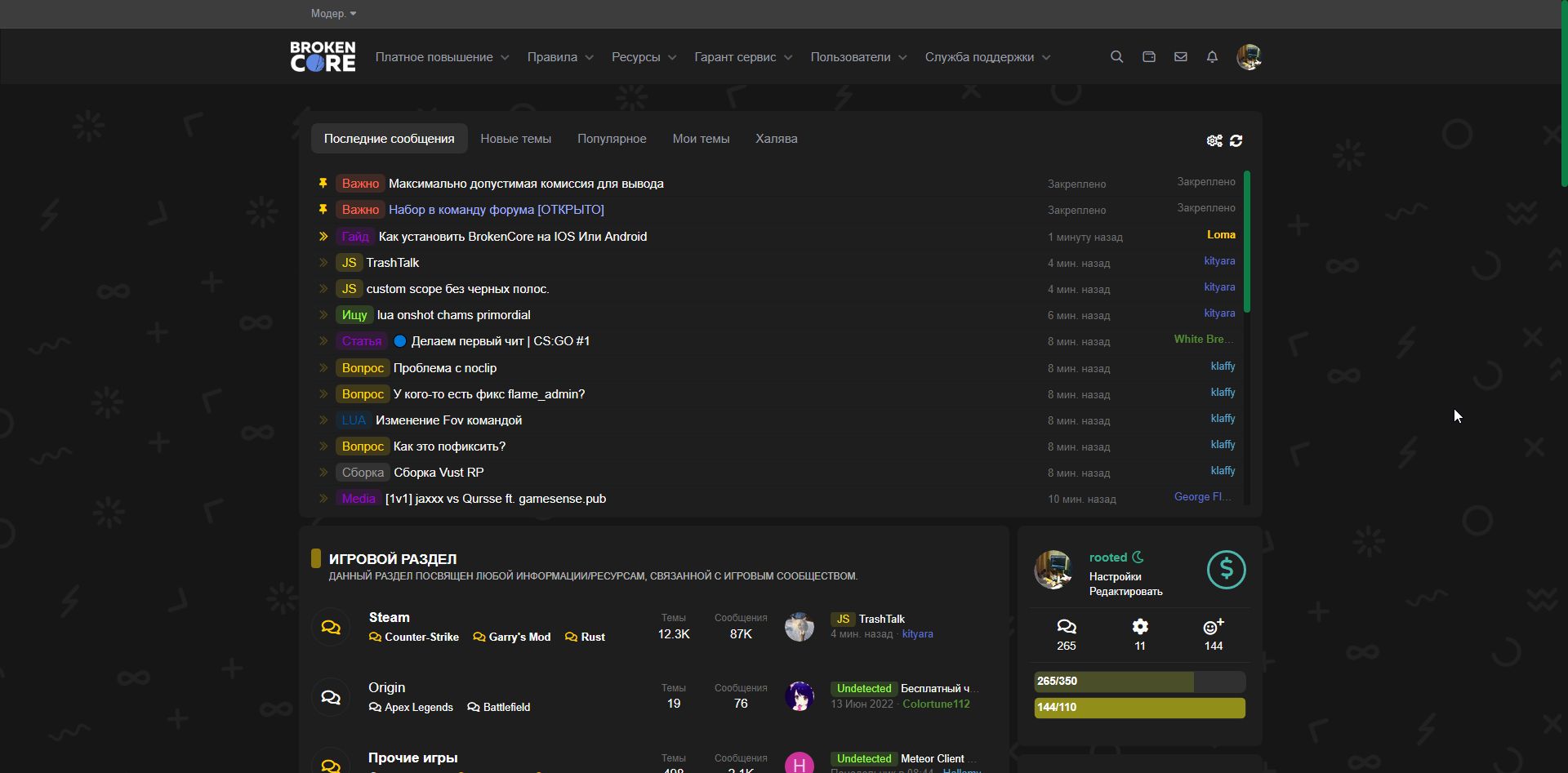
Task: Open Colortune112 user link
Action: [936, 704]
